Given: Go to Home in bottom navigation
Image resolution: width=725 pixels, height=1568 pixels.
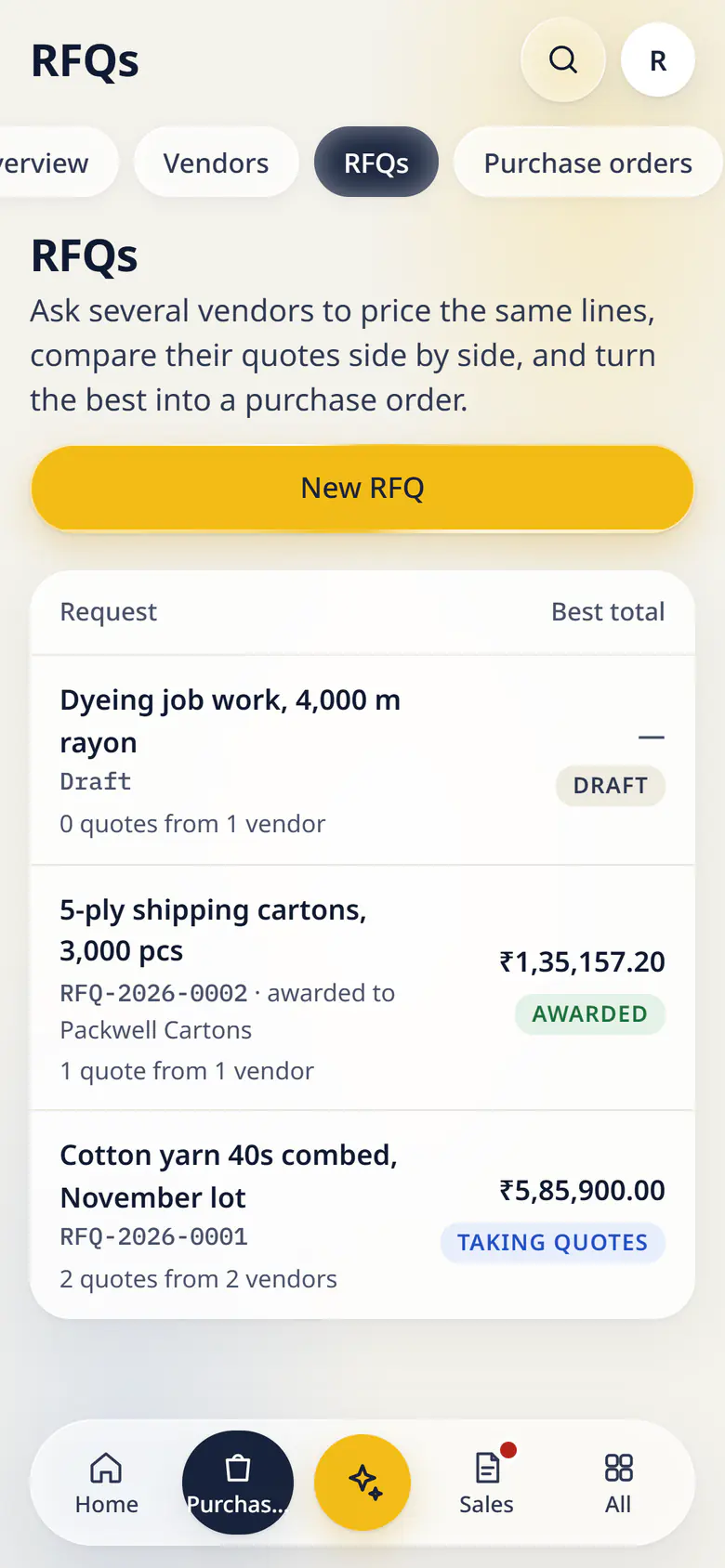Looking at the screenshot, I should (x=106, y=1483).
